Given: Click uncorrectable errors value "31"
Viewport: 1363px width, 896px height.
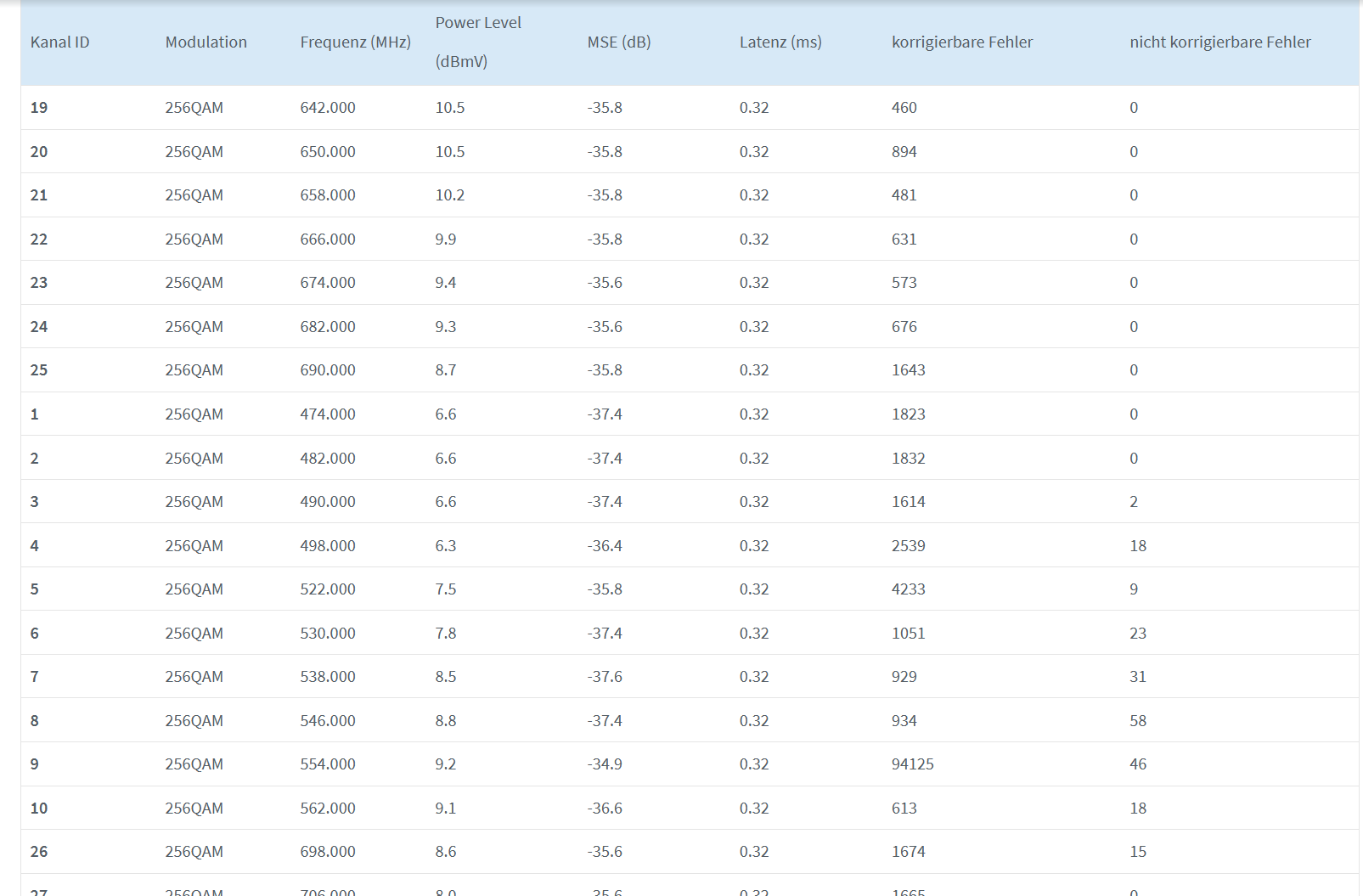Looking at the screenshot, I should point(1138,677).
